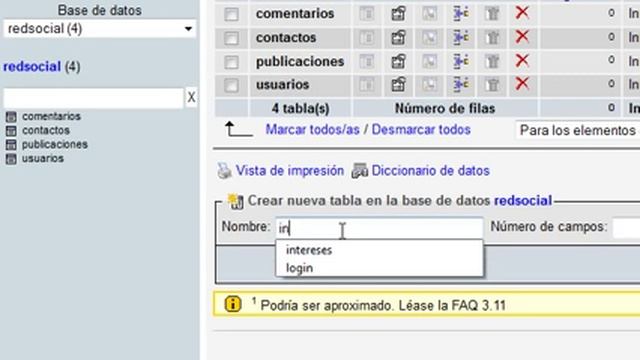Open comentarios table name in main list
This screenshot has height=360, width=640.
pos(295,13)
